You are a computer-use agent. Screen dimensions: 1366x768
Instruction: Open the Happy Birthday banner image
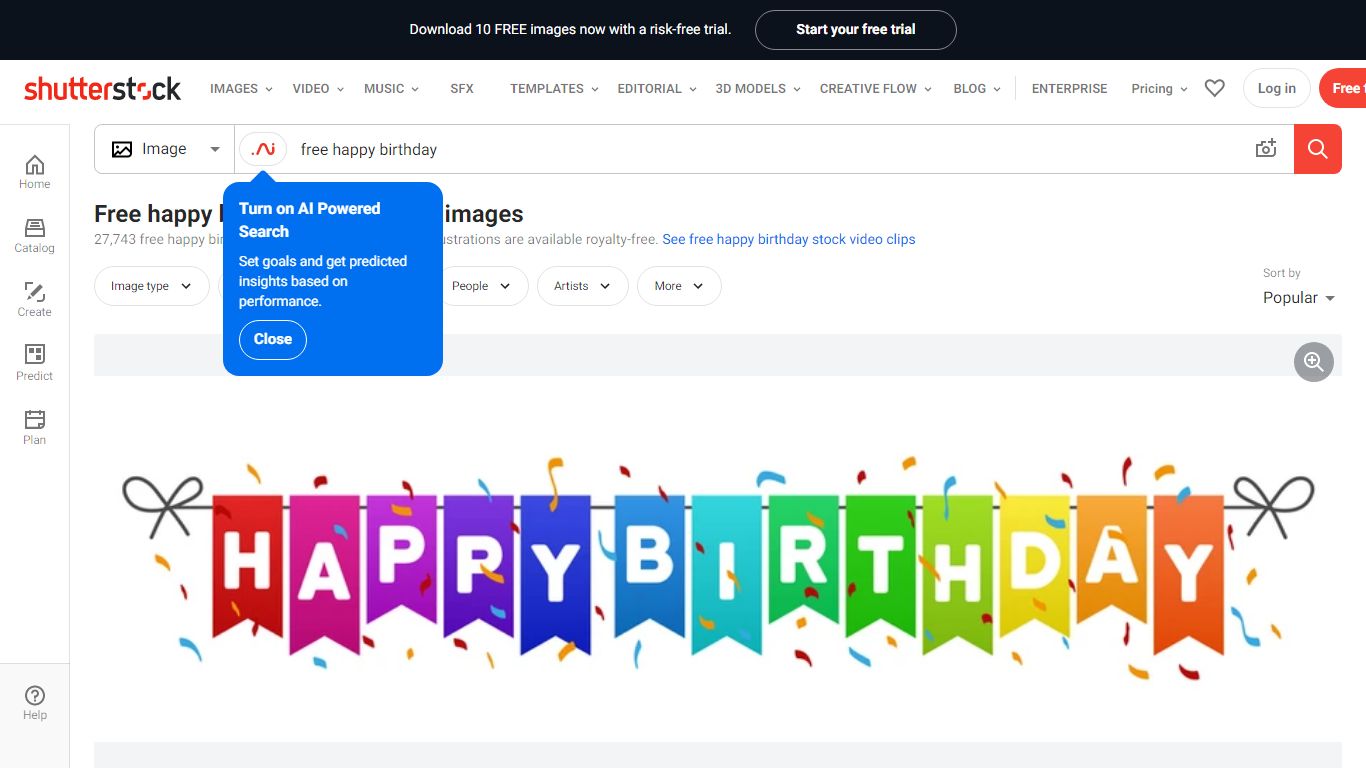tap(718, 560)
